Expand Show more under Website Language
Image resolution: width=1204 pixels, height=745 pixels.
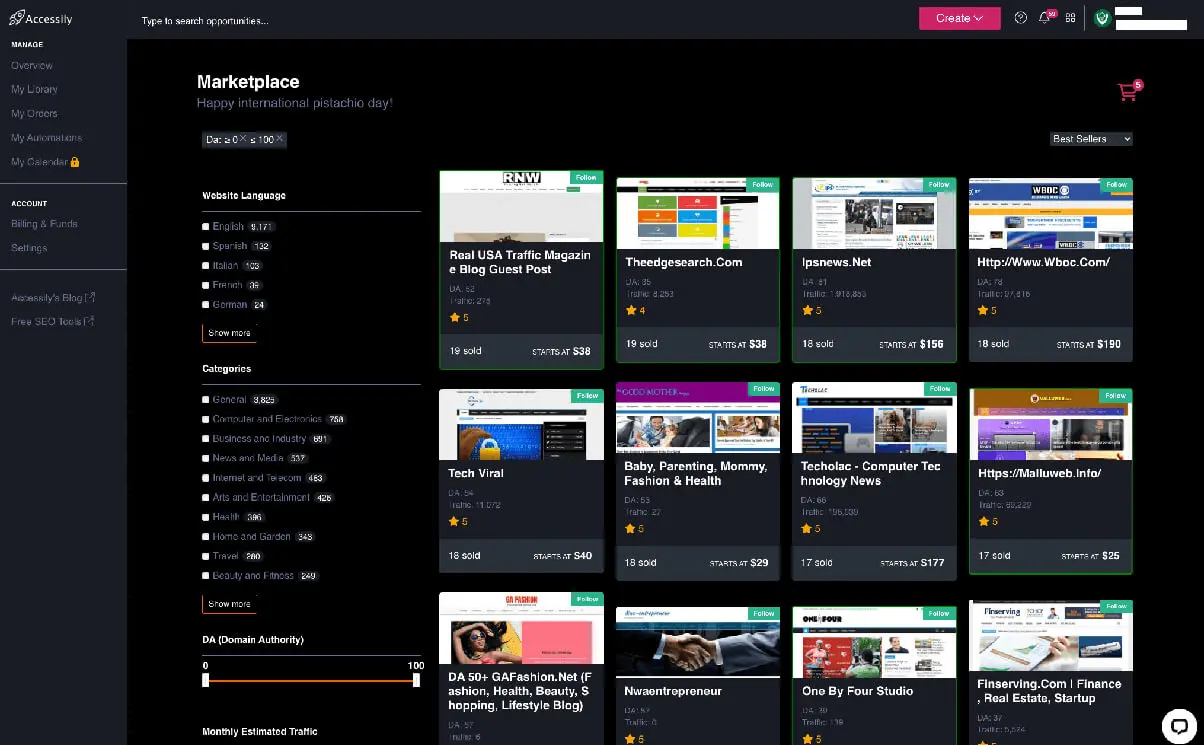(229, 333)
